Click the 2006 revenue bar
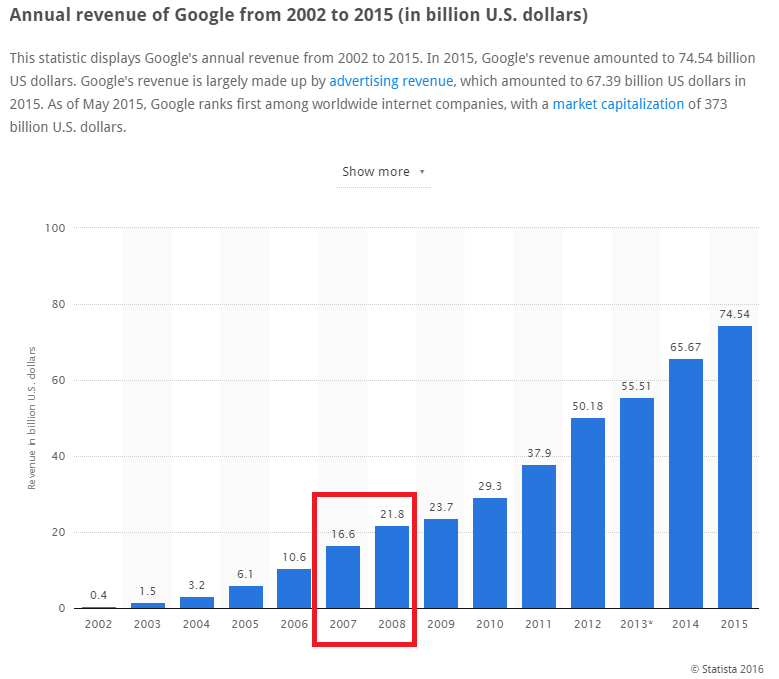The width and height of the screenshot is (779, 679). 294,589
